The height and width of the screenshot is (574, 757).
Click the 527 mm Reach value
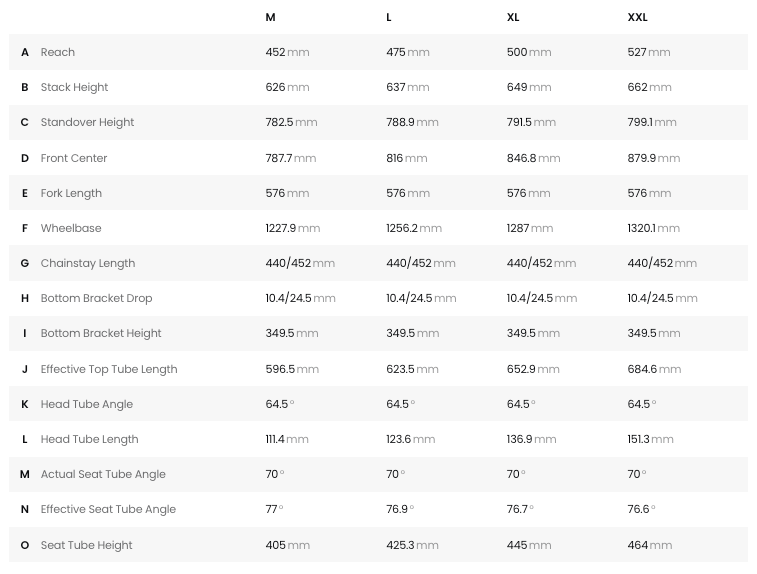click(x=648, y=52)
